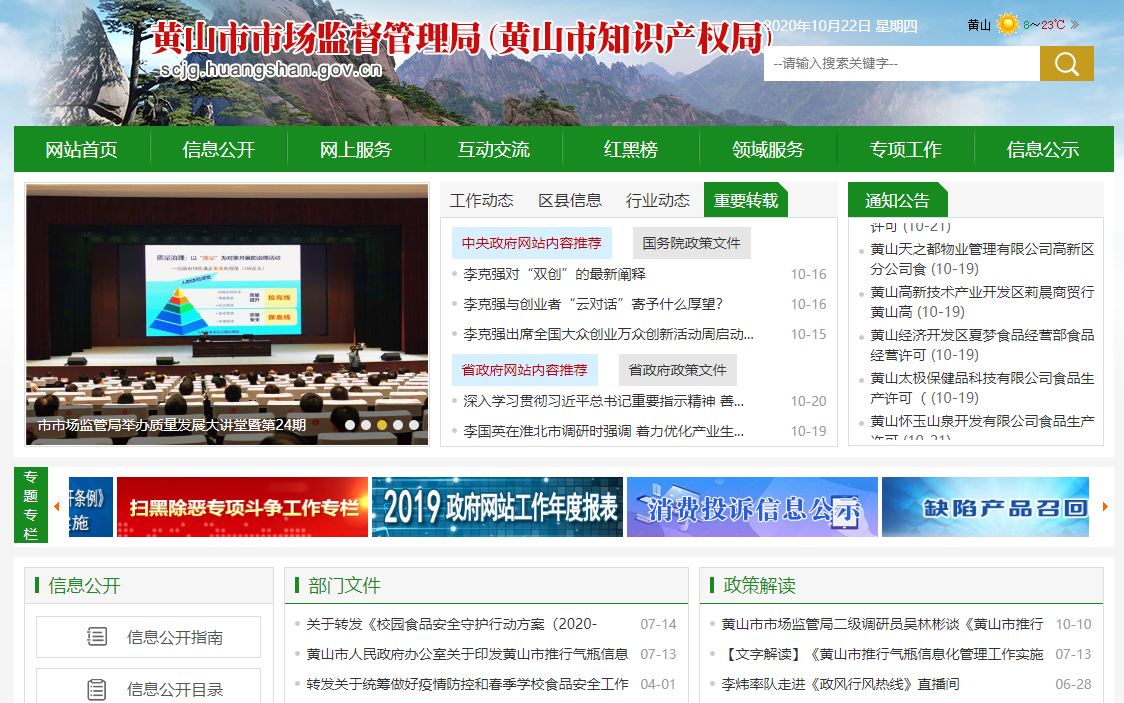
Task: Select the 通知公告 tab
Action: [x=897, y=200]
